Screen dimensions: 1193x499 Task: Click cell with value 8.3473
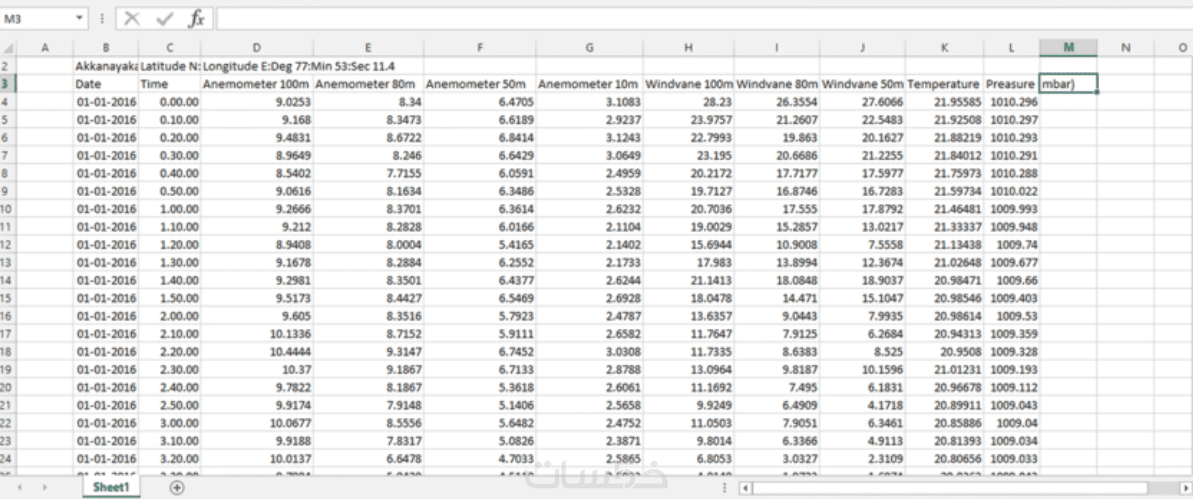tap(368, 119)
